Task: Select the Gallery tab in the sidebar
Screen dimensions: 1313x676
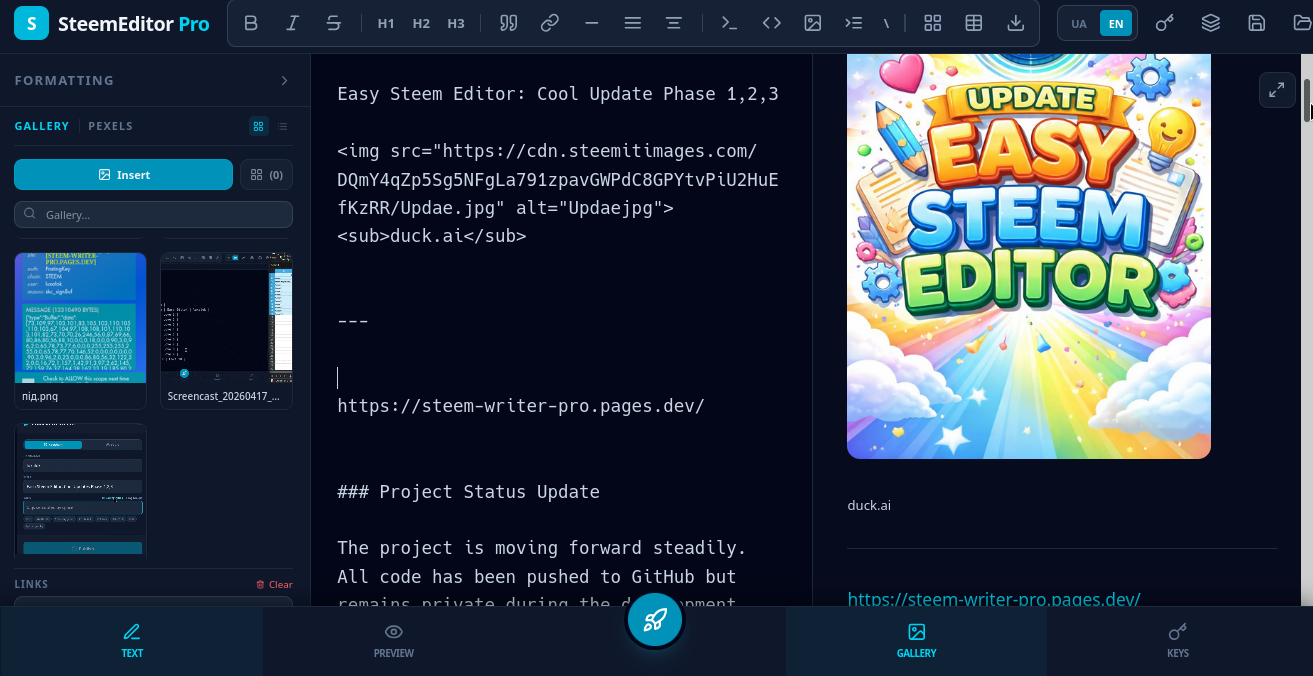Action: [42, 126]
